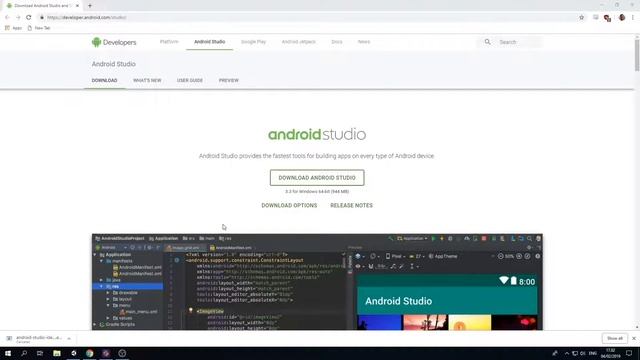Switch to the USER GUIDE tab

coord(190,80)
